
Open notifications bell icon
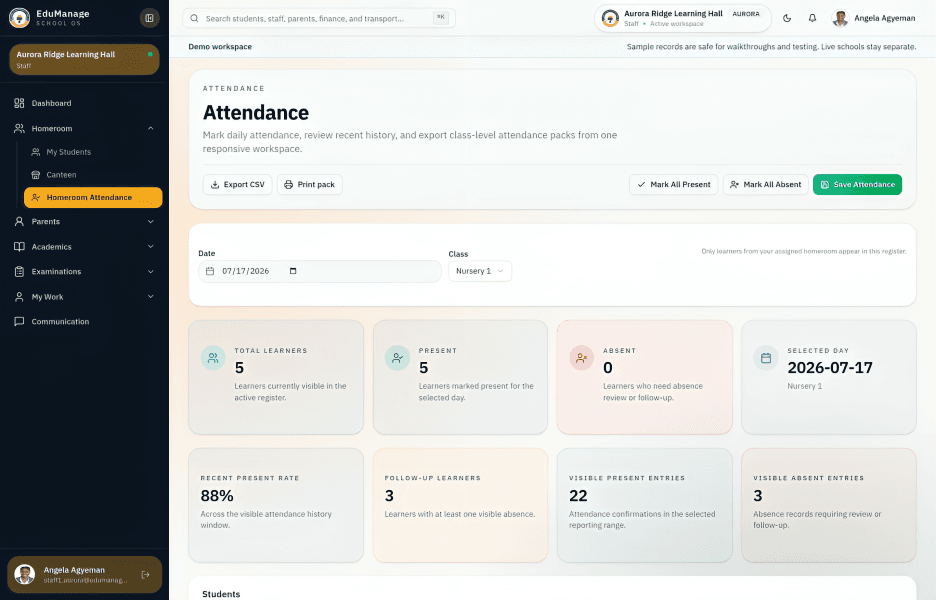click(x=812, y=19)
